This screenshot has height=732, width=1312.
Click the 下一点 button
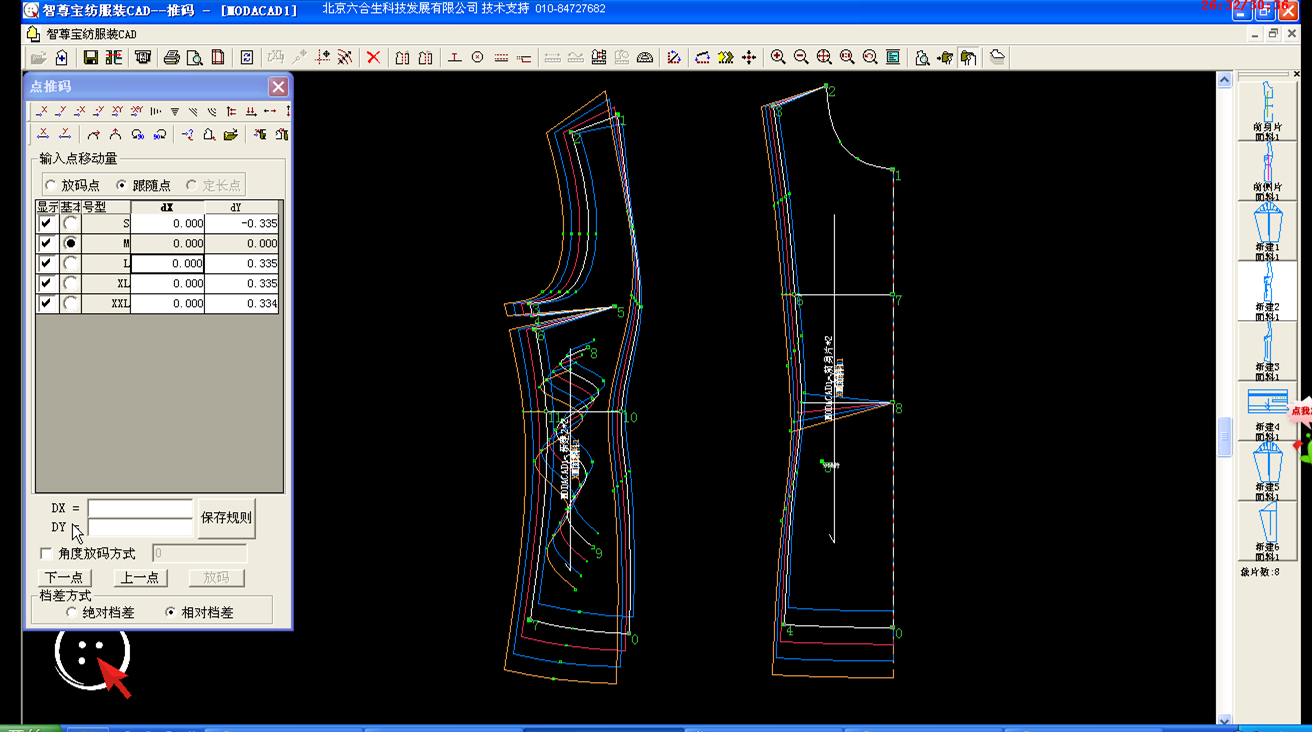pyautogui.click(x=64, y=578)
